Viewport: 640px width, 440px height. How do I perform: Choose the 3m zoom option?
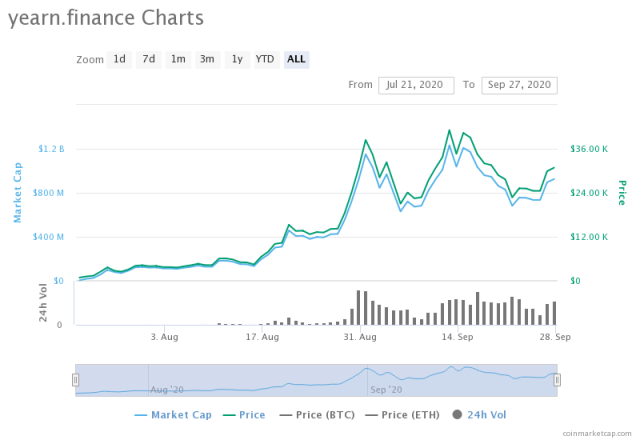click(x=207, y=60)
